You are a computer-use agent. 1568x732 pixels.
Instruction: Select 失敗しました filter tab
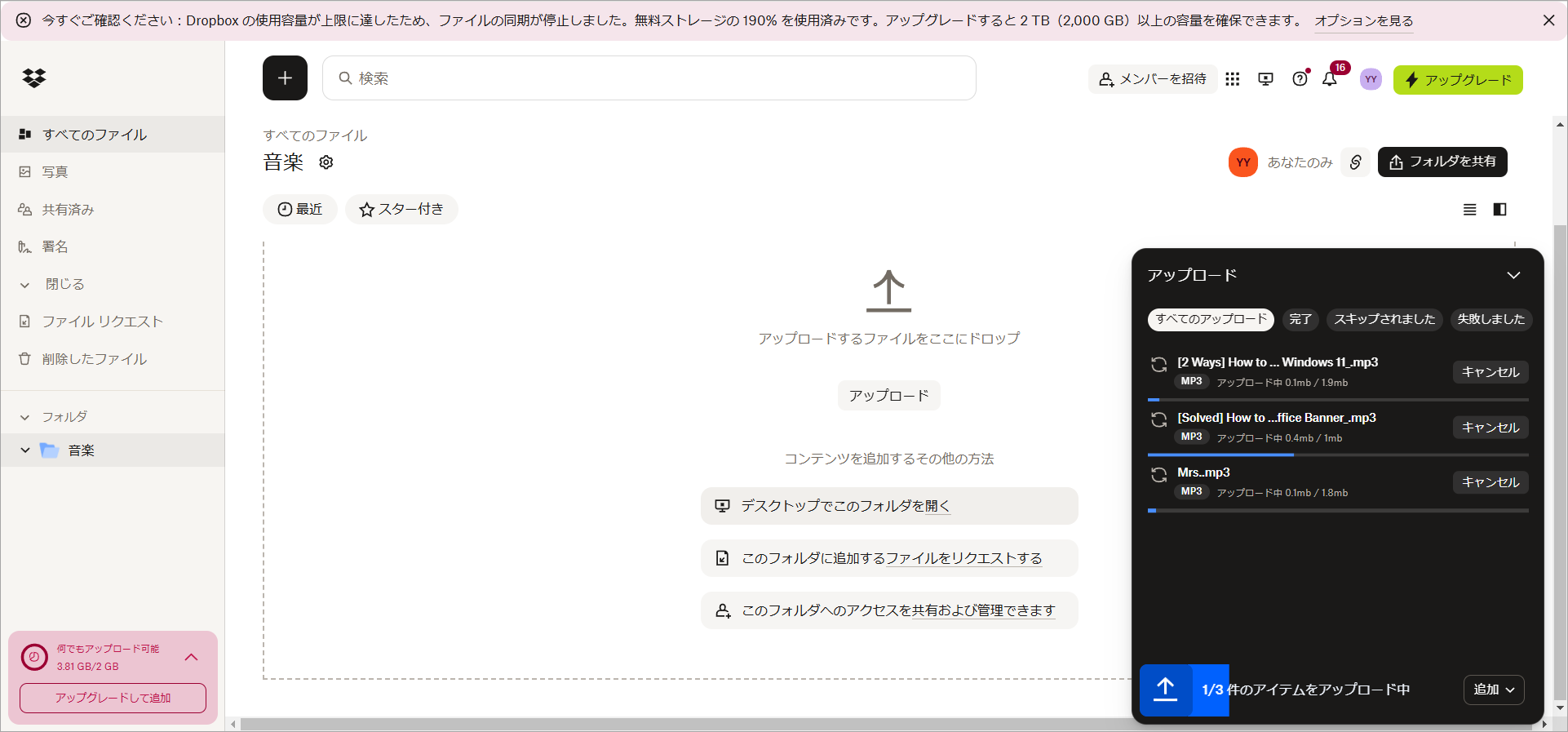click(x=1490, y=319)
